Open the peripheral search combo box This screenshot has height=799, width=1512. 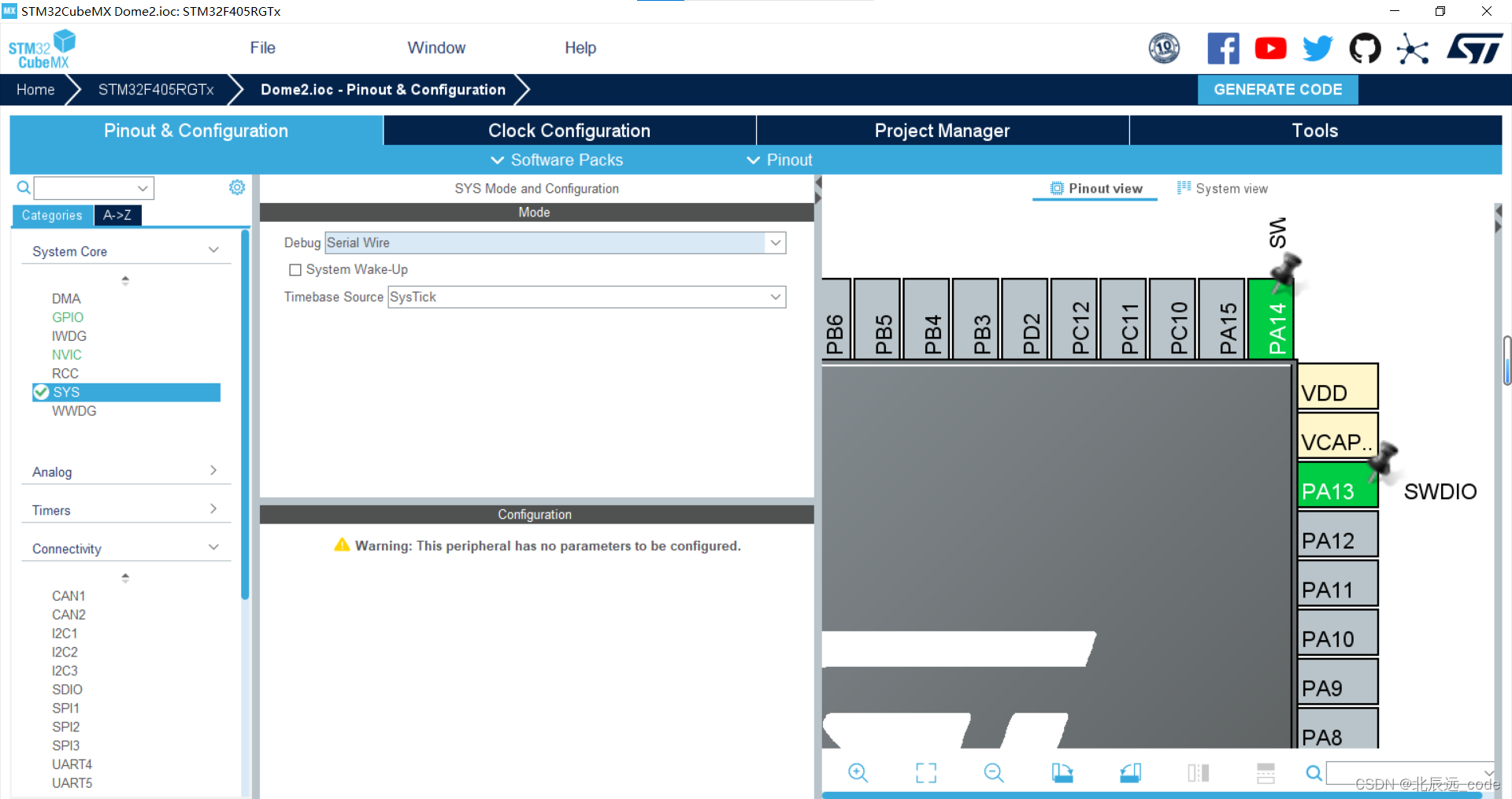[x=94, y=188]
